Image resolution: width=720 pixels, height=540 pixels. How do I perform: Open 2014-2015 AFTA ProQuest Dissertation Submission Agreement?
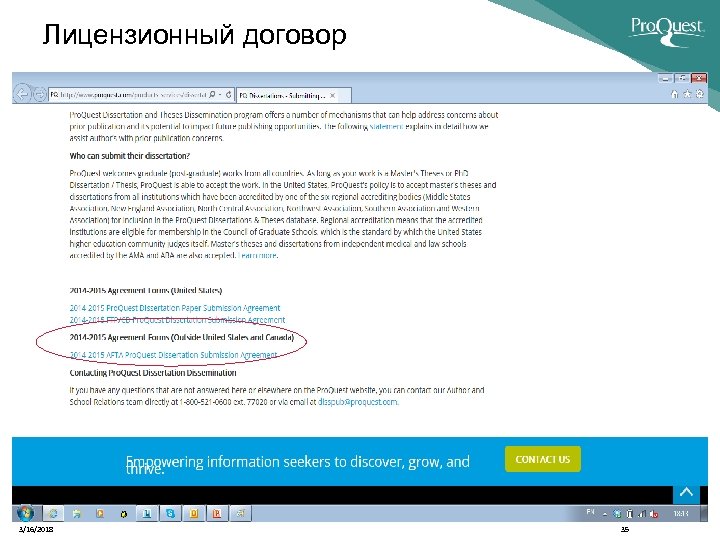click(173, 355)
